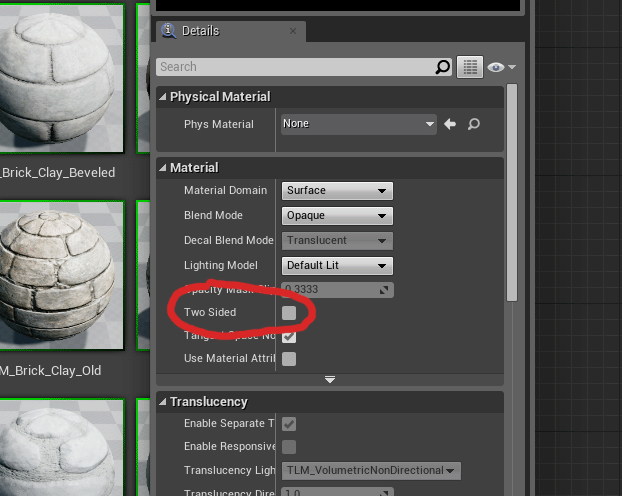This screenshot has height=496, width=622.
Task: Use selected asset arrow for Phys Material
Action: tap(450, 124)
